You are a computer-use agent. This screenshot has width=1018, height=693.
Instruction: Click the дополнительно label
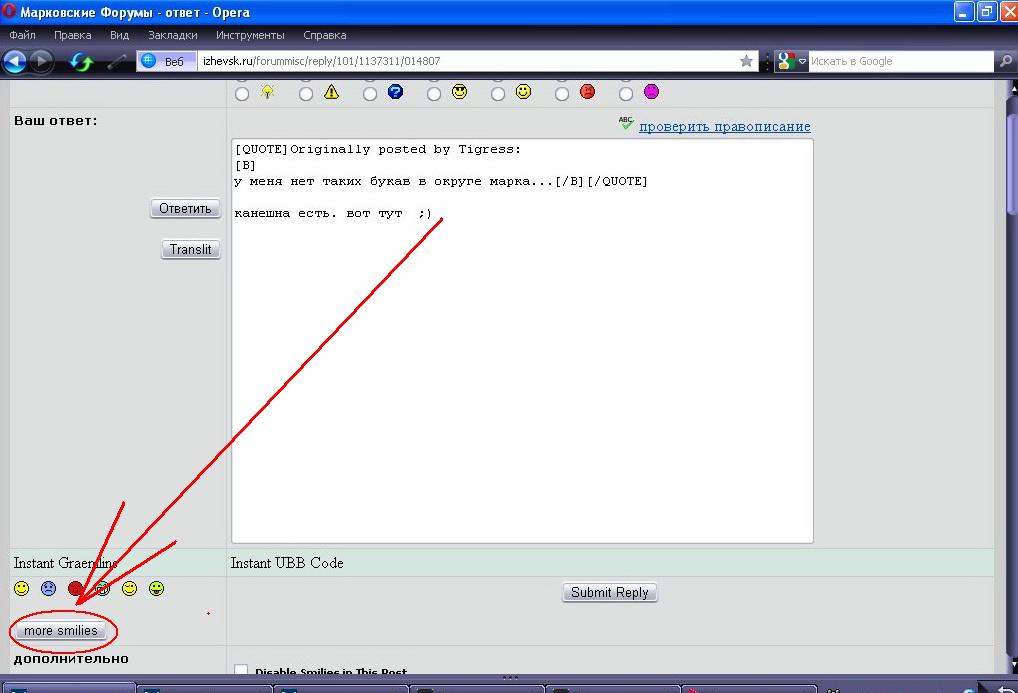[71, 659]
